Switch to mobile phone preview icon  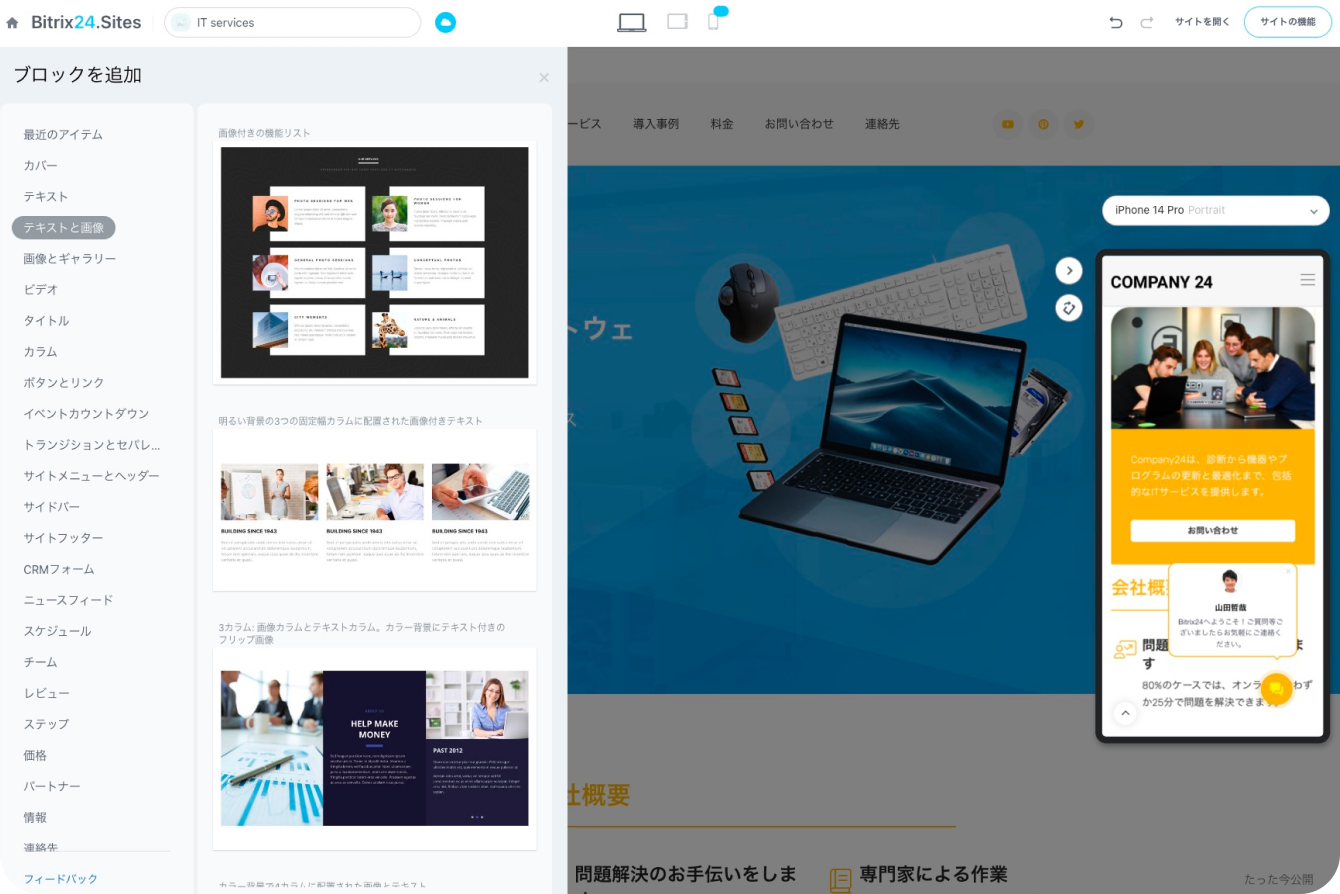[x=713, y=22]
